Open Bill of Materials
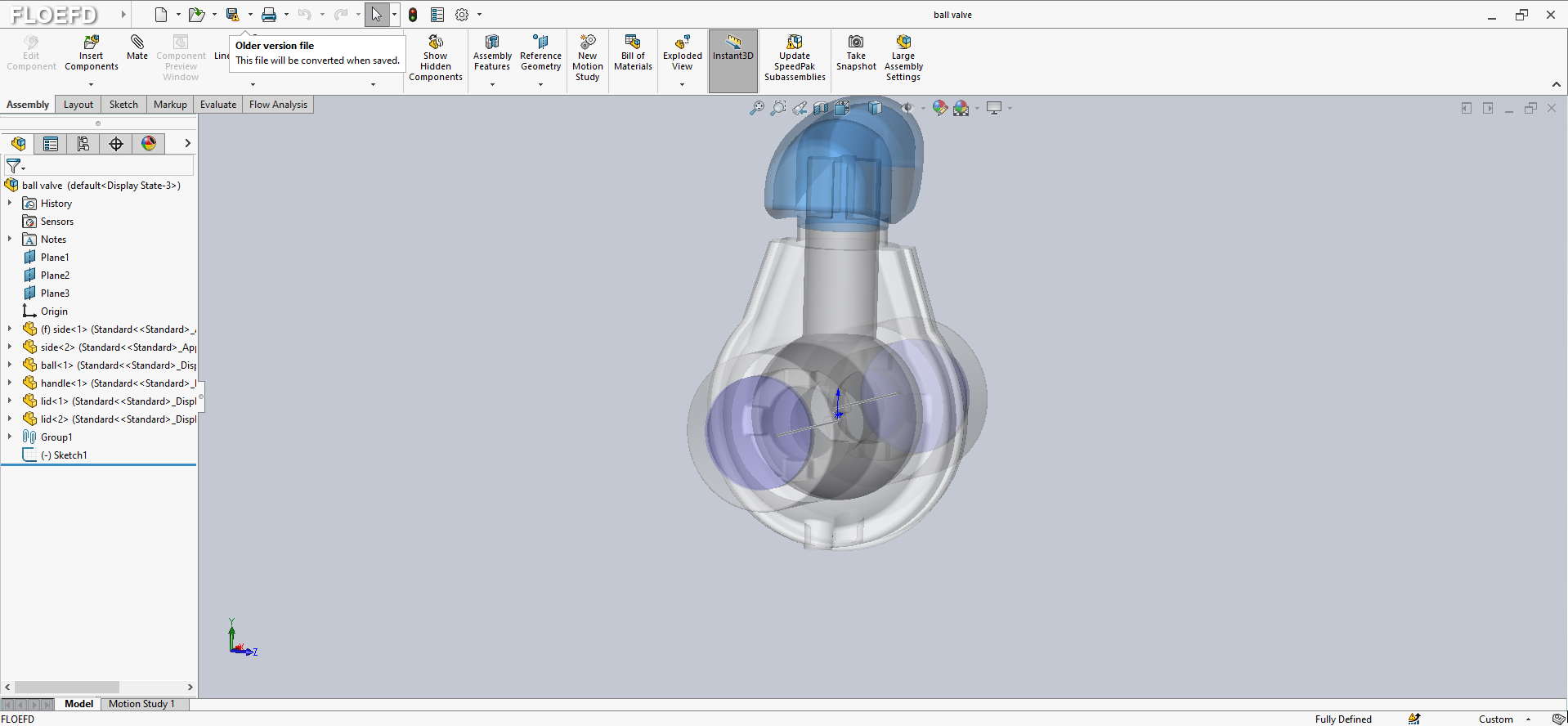 [x=633, y=53]
